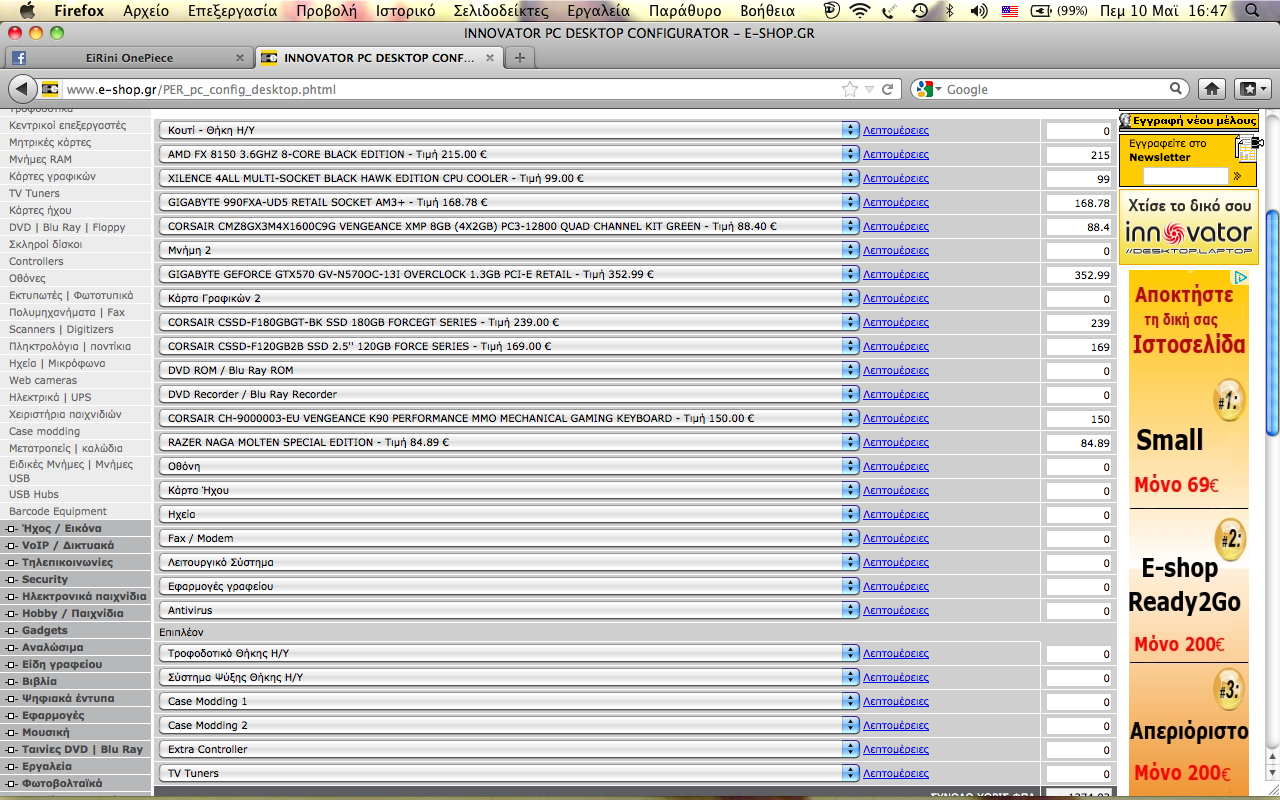Click the battery status icon

point(1041,11)
